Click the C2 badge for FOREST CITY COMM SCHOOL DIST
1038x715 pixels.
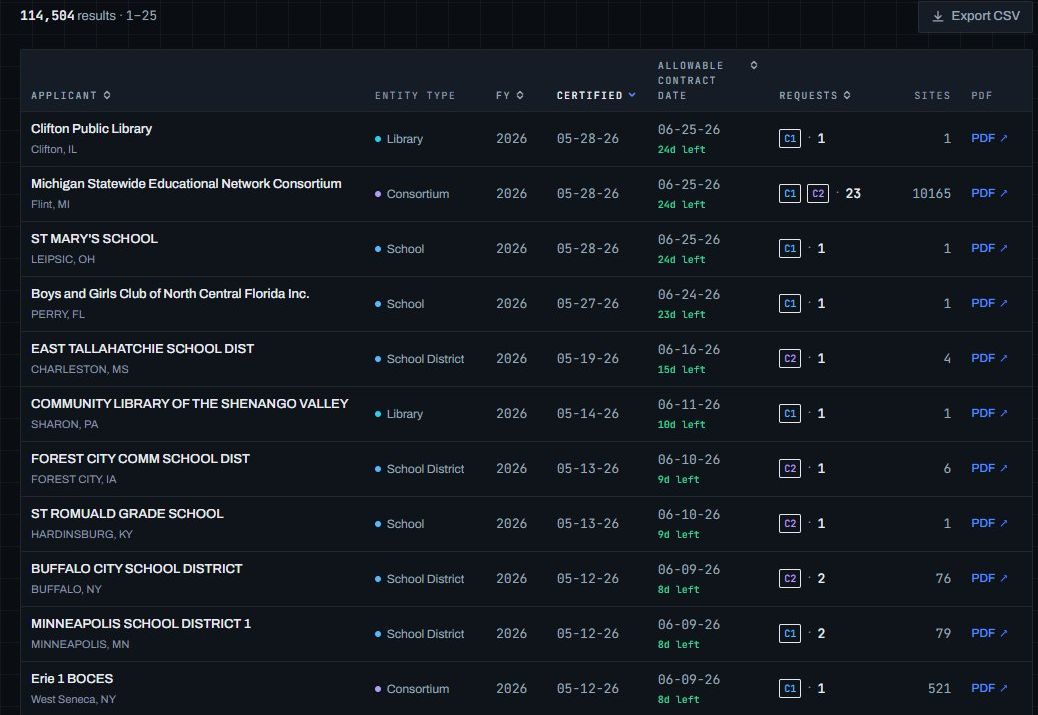790,468
